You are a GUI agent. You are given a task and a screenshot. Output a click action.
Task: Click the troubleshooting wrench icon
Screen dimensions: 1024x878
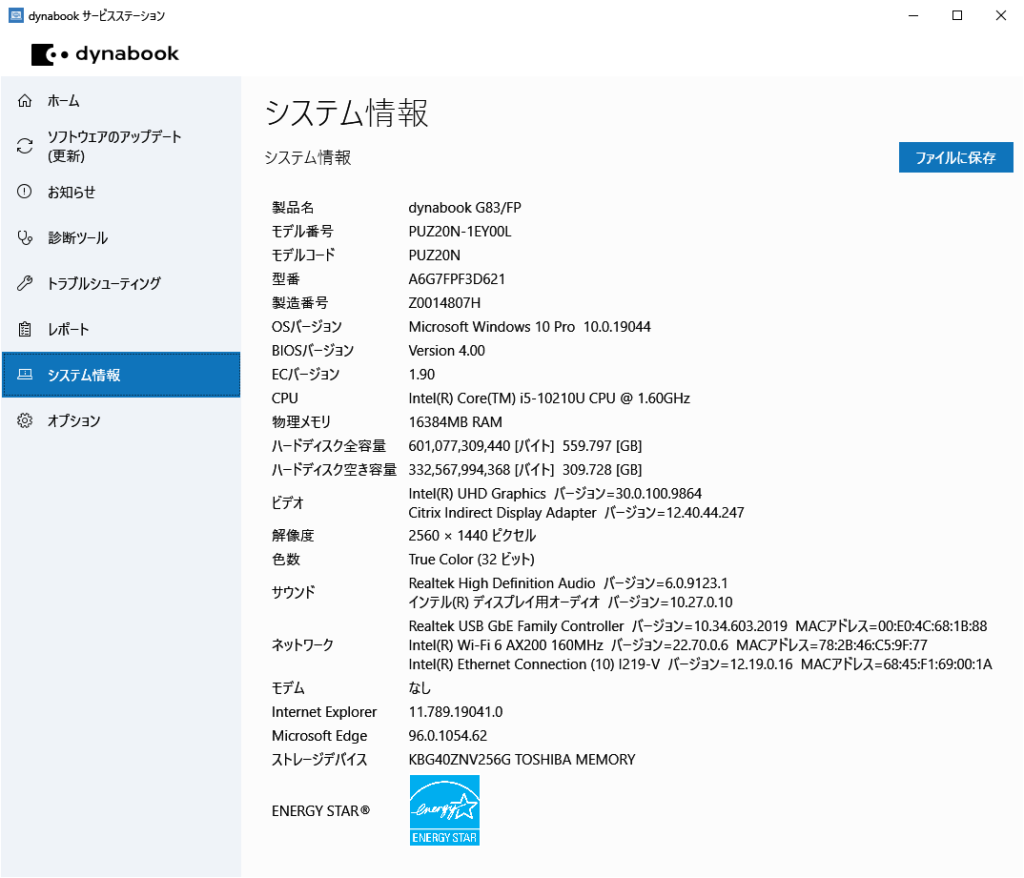click(x=25, y=283)
